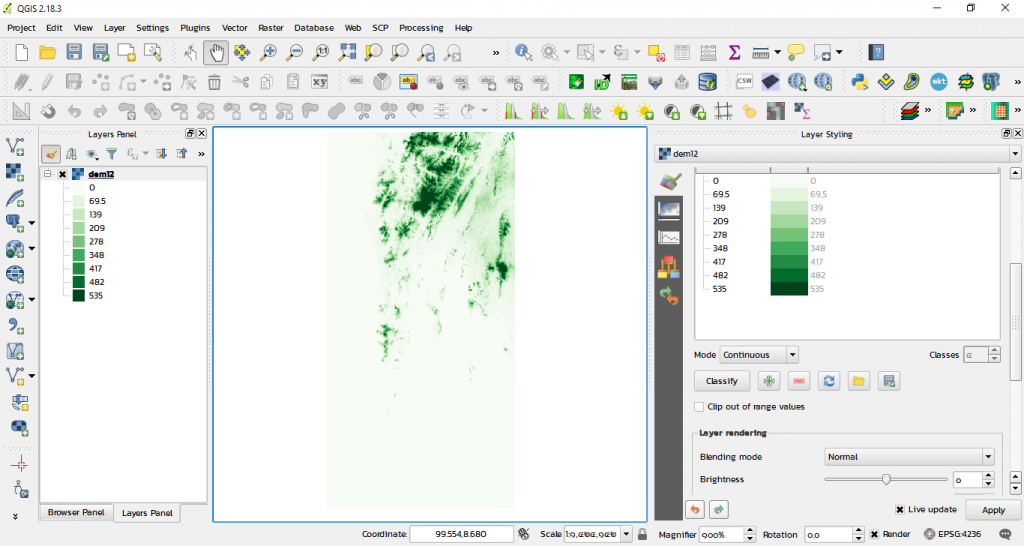This screenshot has width=1024, height=546.
Task: Select the Pan Map hand tool
Action: point(215,52)
